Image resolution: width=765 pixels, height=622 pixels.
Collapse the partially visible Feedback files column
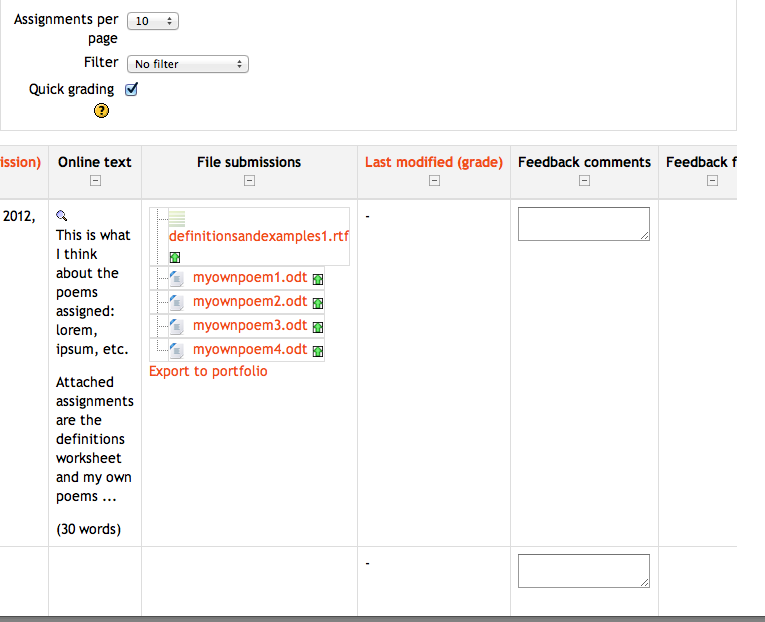712,181
